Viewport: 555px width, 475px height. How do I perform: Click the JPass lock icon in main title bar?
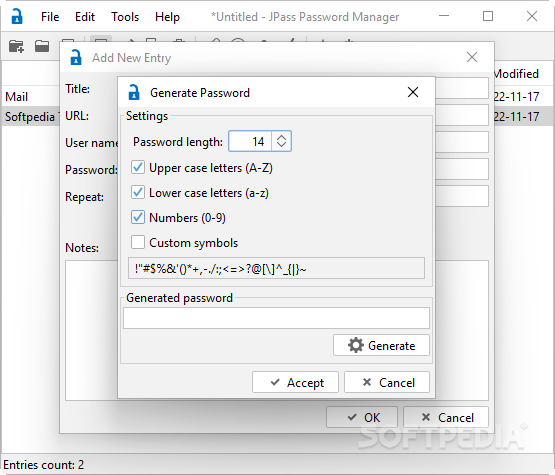click(x=17, y=16)
